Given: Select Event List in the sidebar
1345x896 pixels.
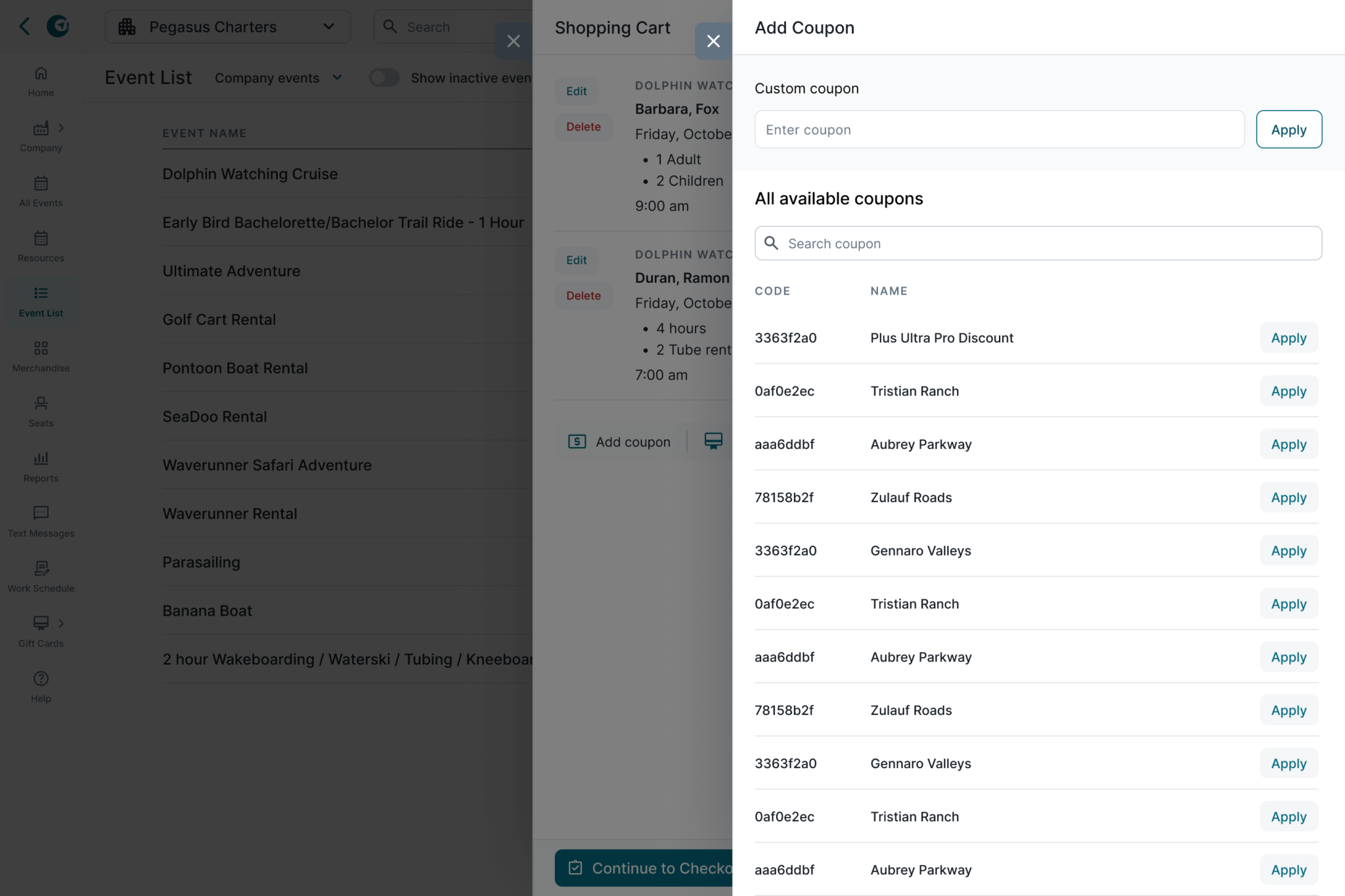Looking at the screenshot, I should (x=41, y=301).
